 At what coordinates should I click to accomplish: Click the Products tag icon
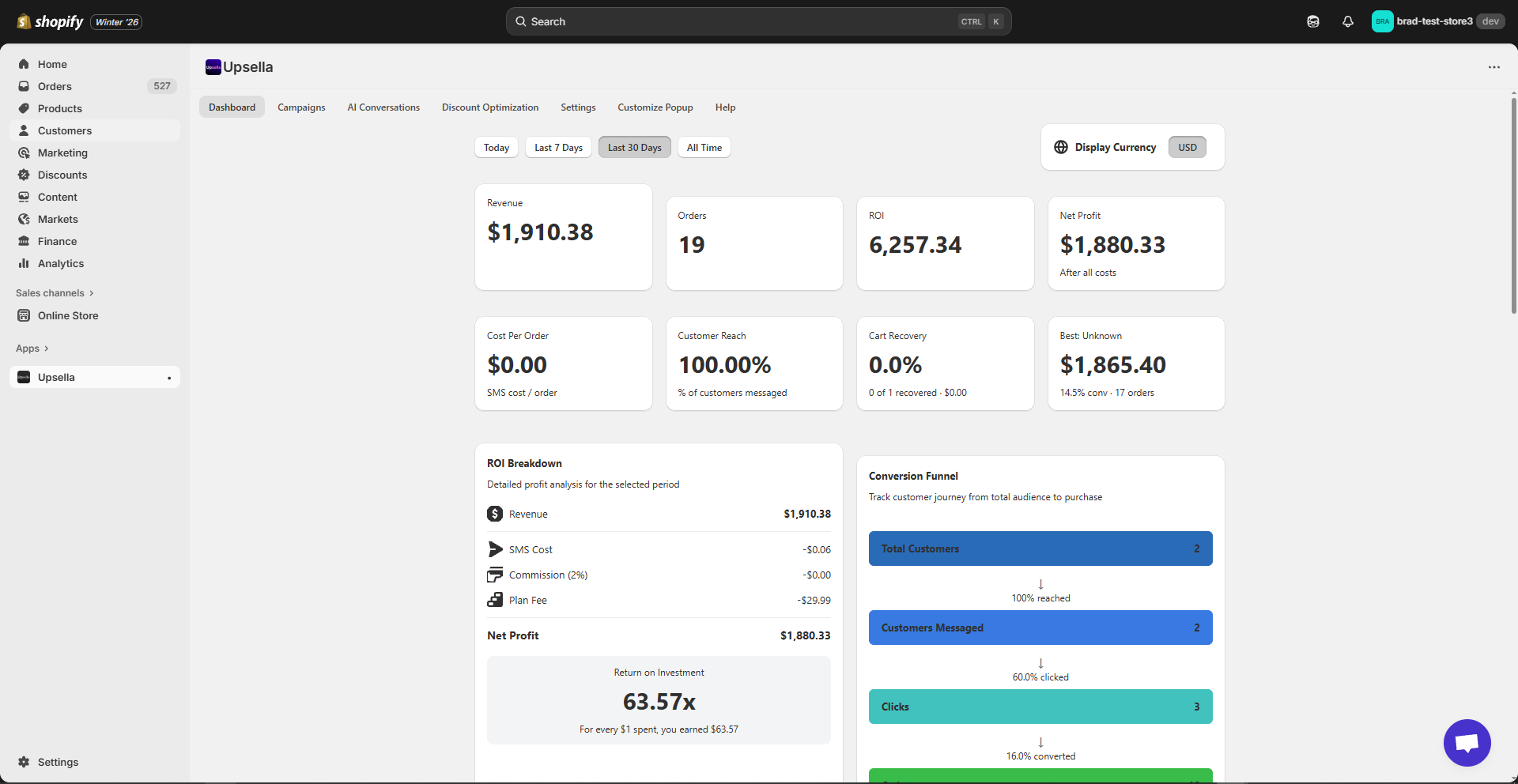click(x=24, y=108)
